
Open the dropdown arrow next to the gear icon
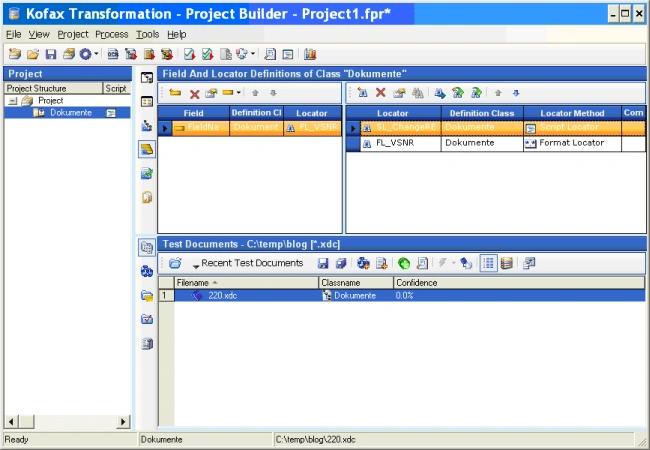96,54
